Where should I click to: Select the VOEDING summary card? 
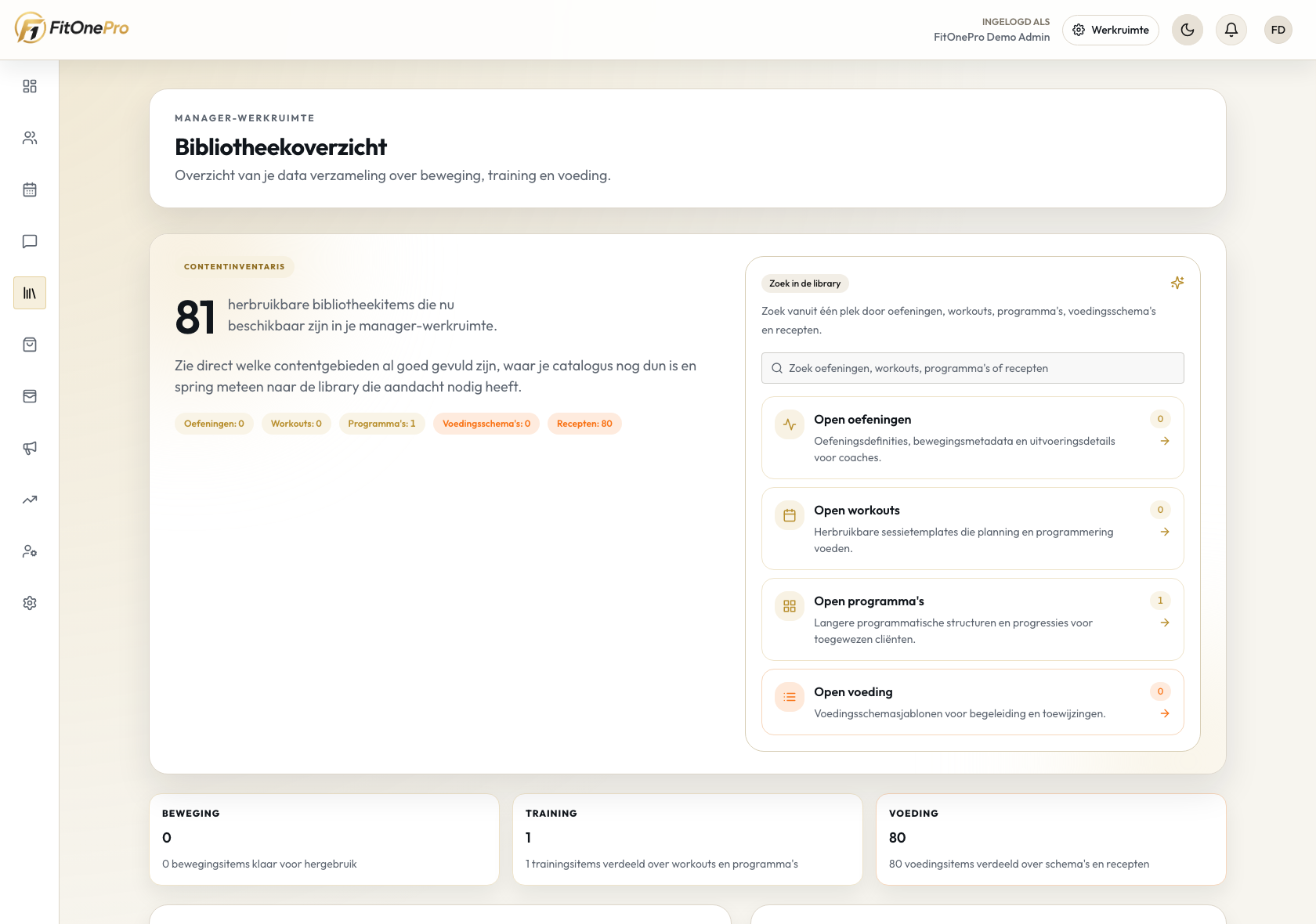(x=1051, y=839)
